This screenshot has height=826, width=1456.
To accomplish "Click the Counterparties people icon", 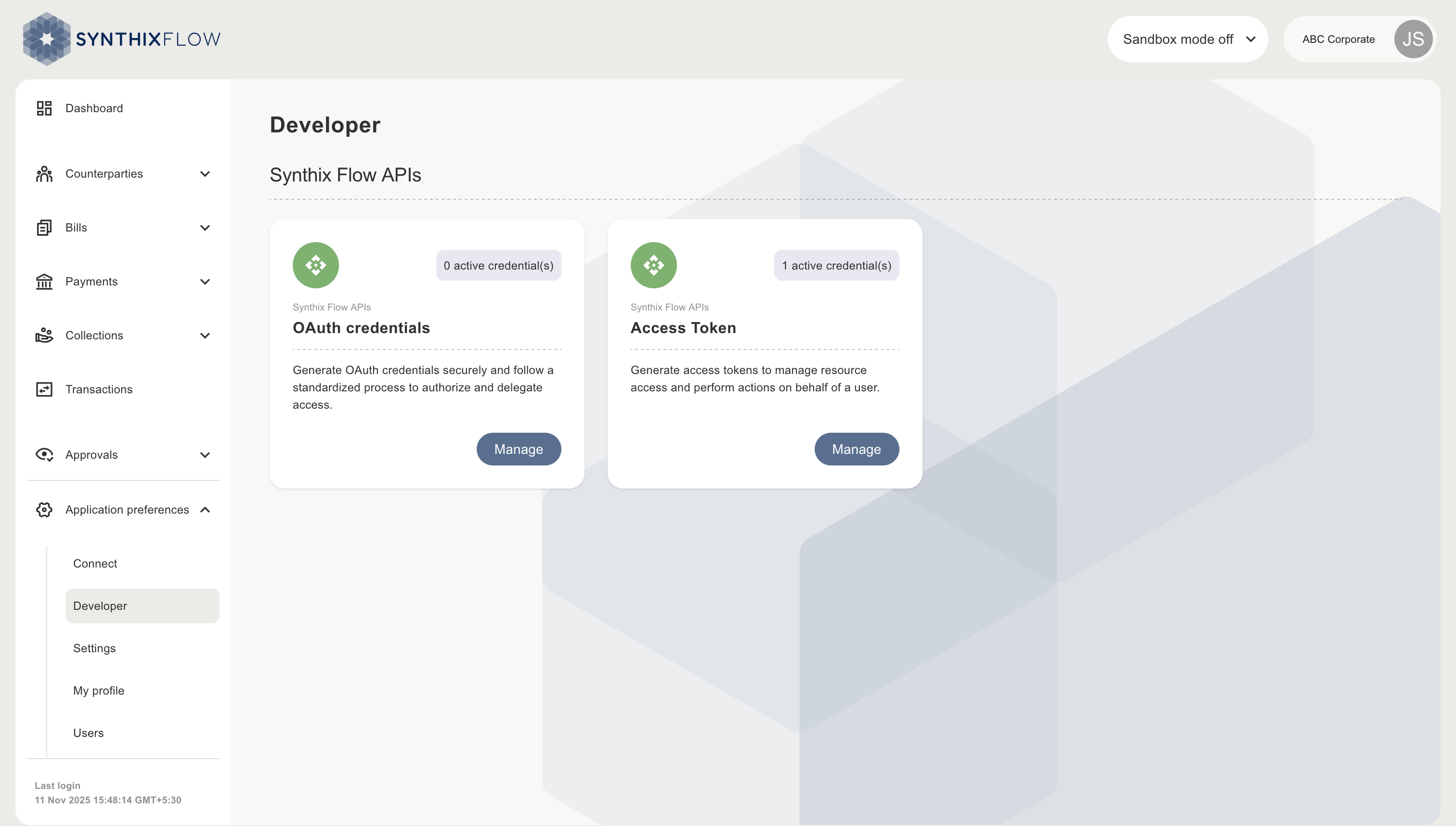I will tap(44, 174).
